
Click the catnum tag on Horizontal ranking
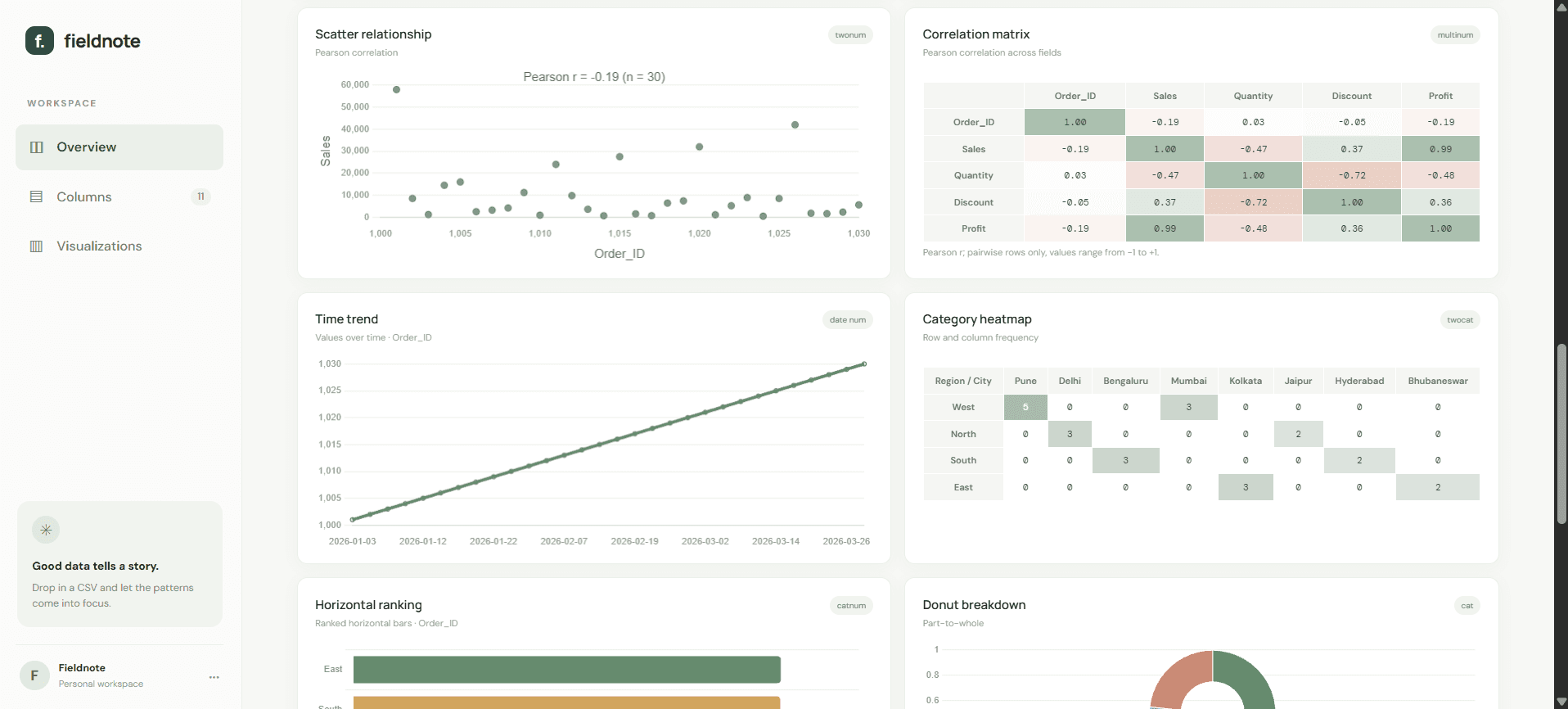coord(851,606)
